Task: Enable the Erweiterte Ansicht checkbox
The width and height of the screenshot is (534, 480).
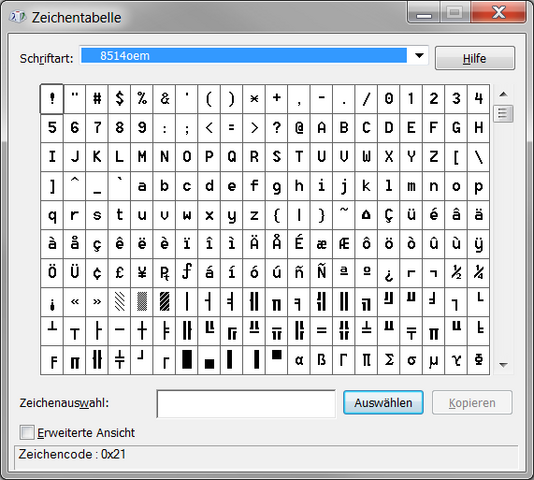Action: tap(27, 433)
